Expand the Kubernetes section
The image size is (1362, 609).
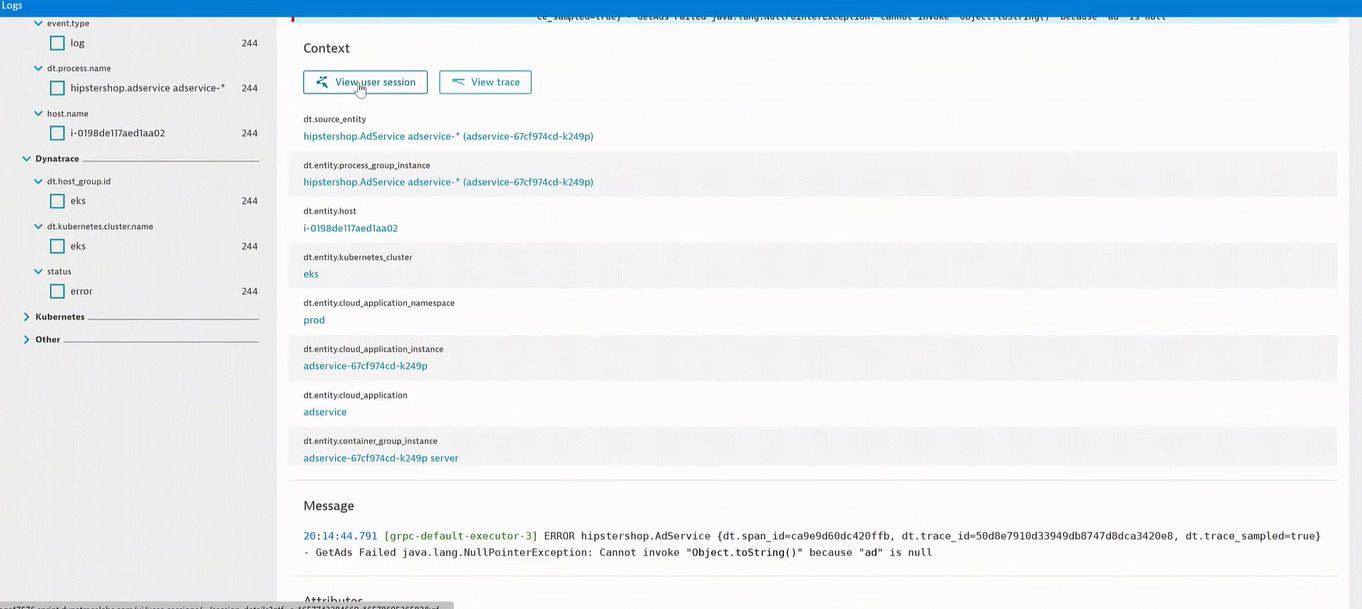tap(27, 316)
